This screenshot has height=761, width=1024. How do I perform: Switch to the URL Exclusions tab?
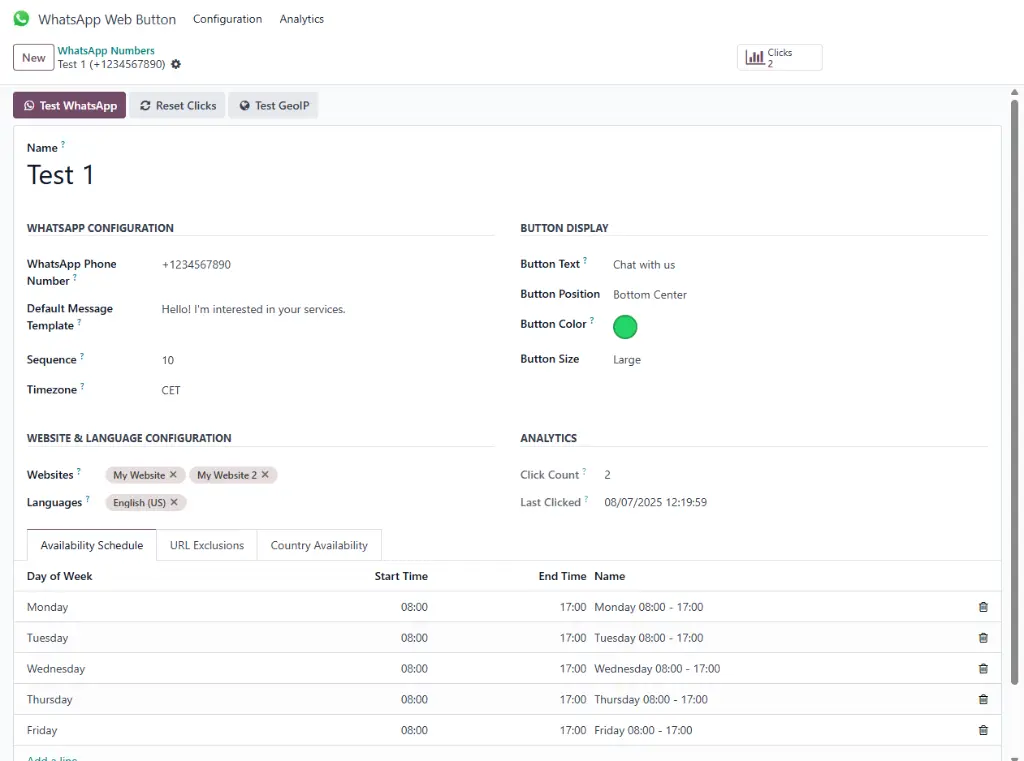206,545
